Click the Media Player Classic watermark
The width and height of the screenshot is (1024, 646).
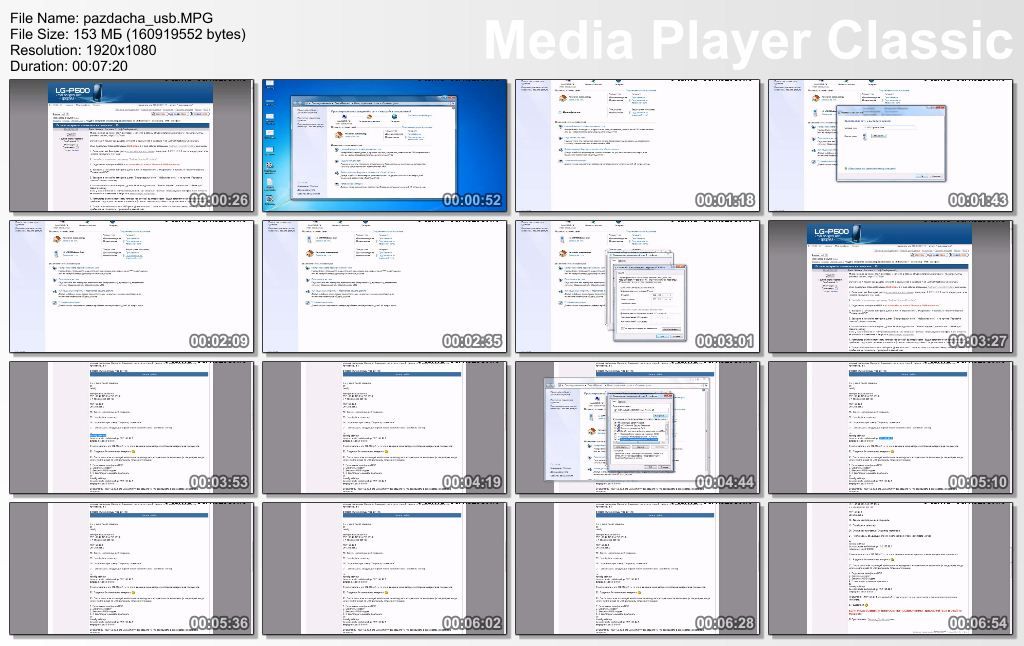click(x=748, y=40)
